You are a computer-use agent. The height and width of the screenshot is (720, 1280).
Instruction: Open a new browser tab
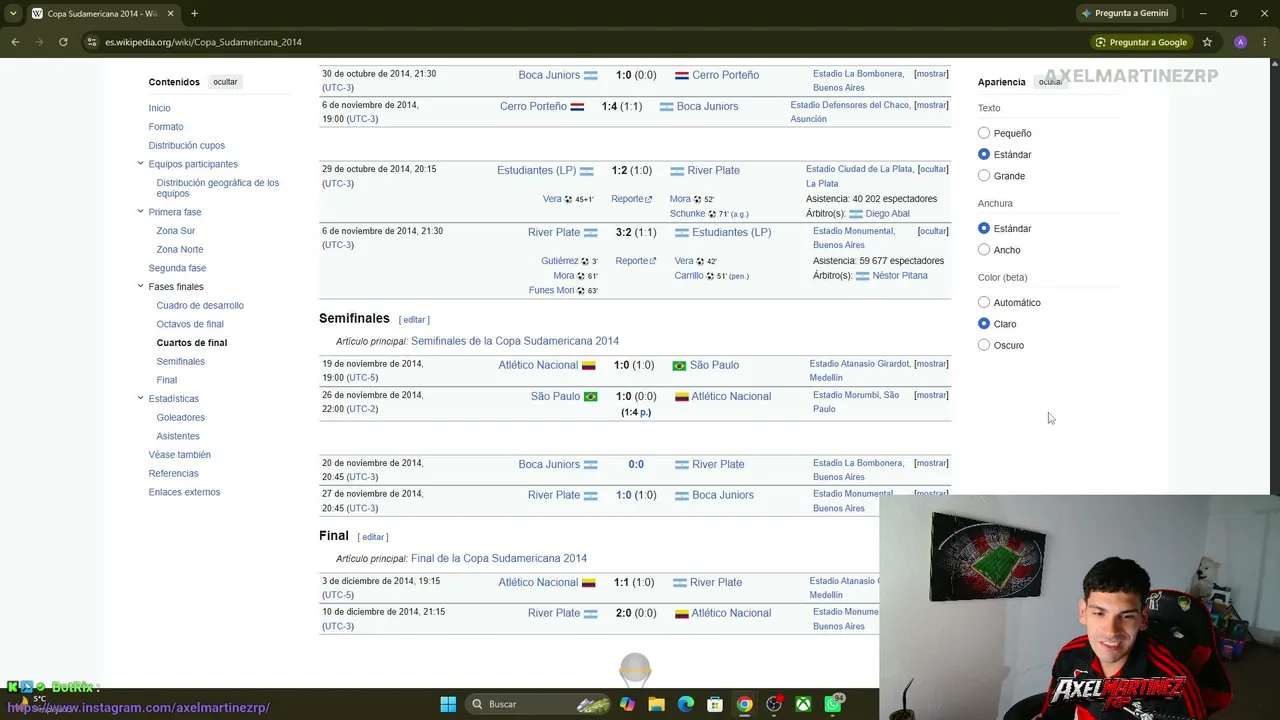click(194, 13)
